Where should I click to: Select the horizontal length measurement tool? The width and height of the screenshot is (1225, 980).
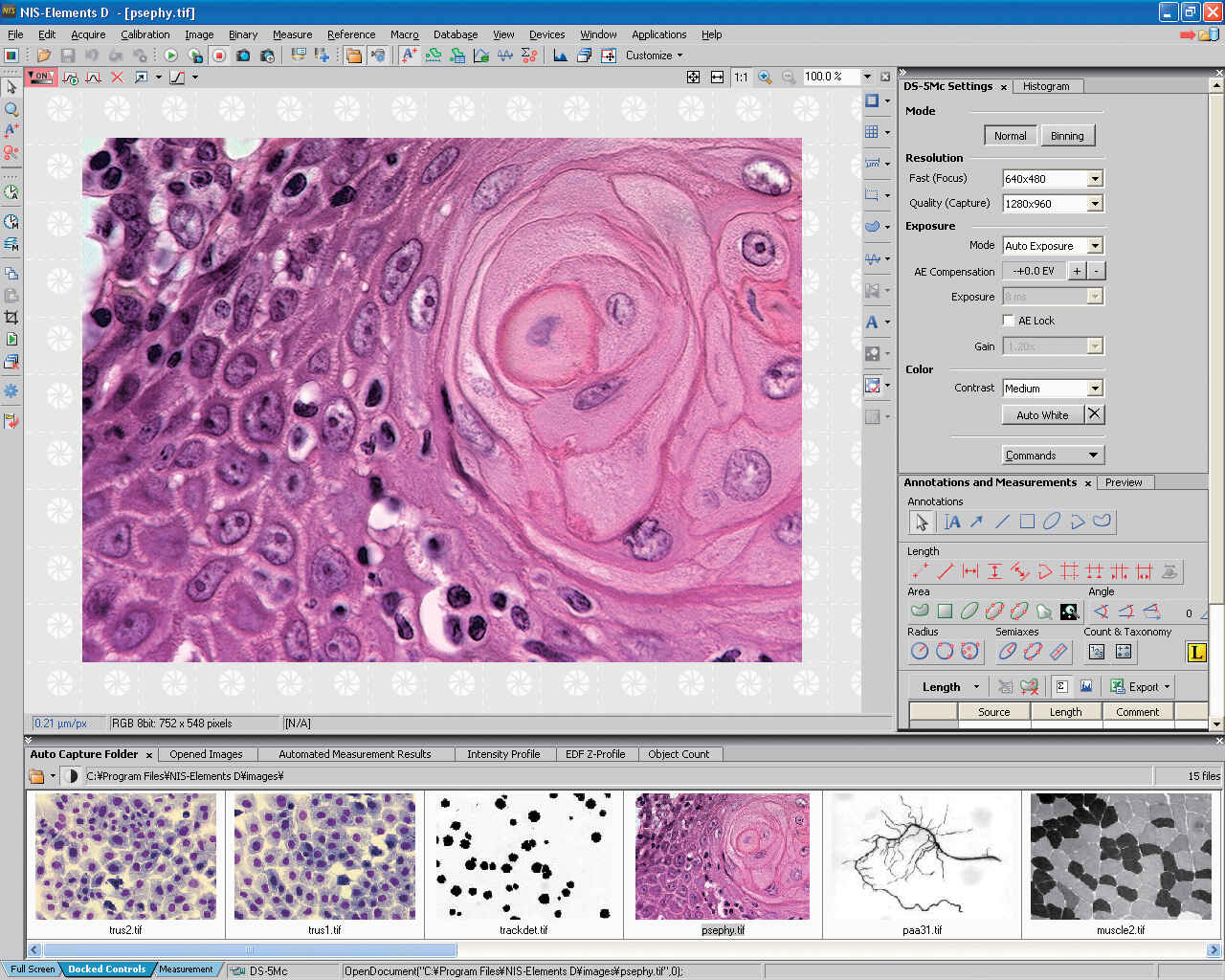(x=969, y=571)
